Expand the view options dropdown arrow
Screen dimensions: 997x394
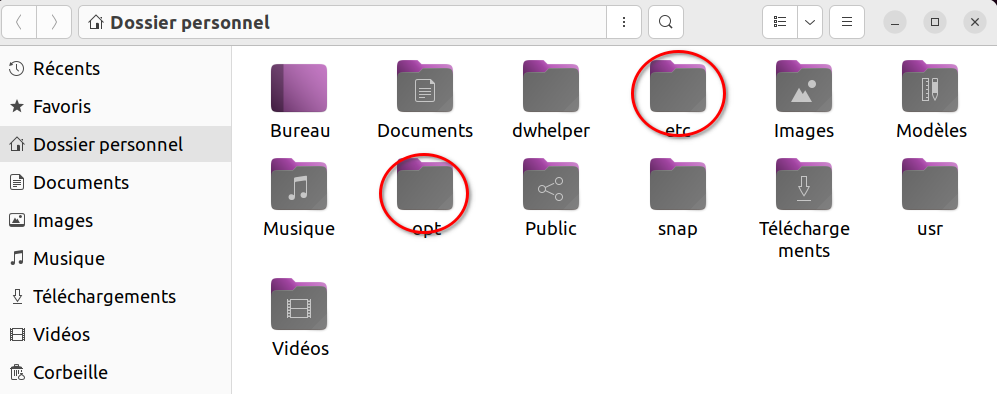point(810,22)
